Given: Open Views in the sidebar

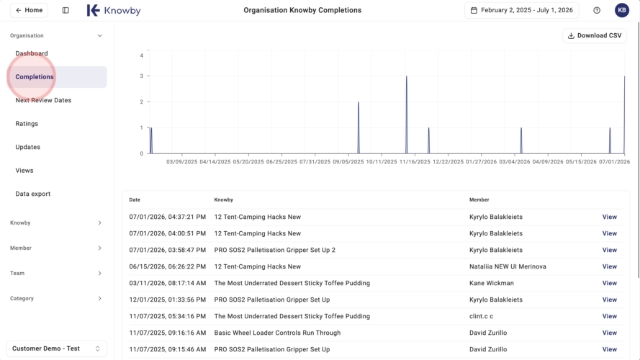Looking at the screenshot, I should click(x=24, y=171).
